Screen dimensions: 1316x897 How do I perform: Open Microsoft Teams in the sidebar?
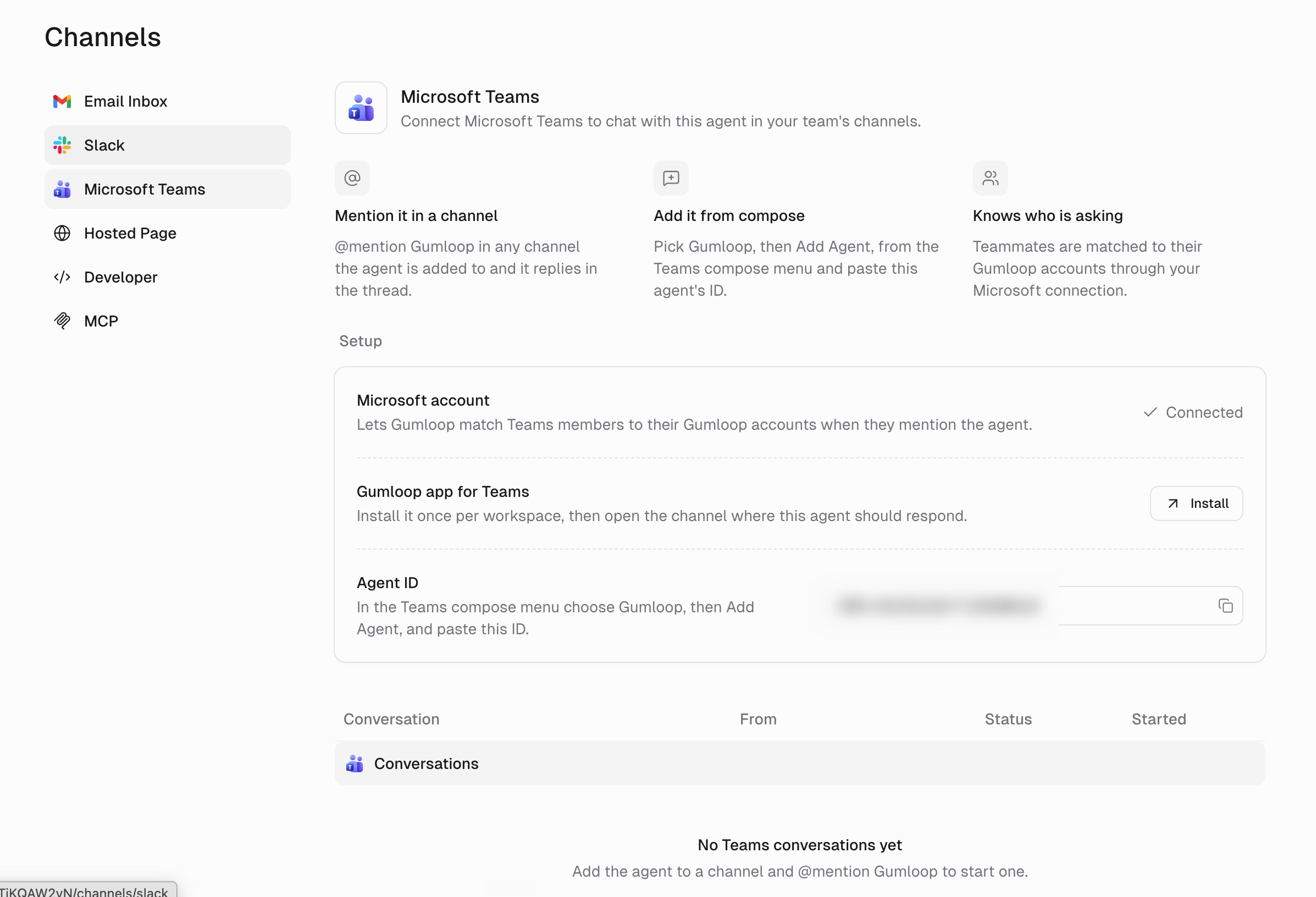pyautogui.click(x=167, y=189)
